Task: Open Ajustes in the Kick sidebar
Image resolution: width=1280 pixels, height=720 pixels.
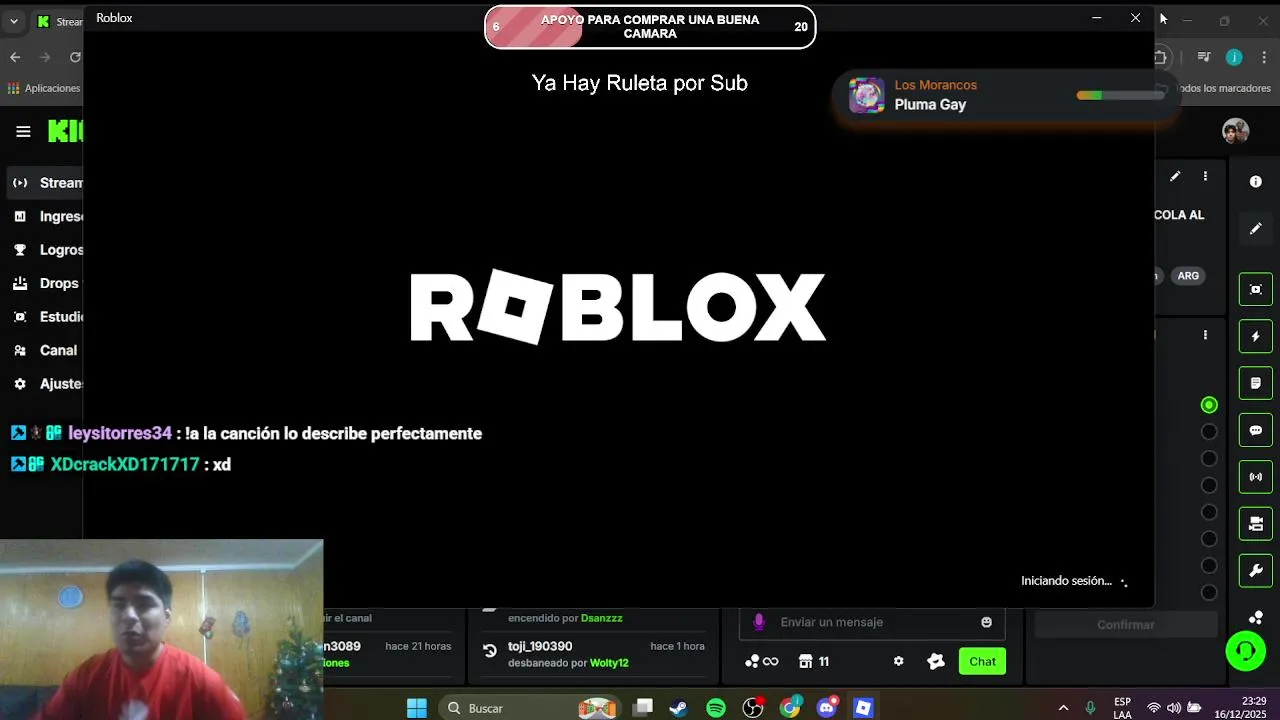Action: point(47,384)
